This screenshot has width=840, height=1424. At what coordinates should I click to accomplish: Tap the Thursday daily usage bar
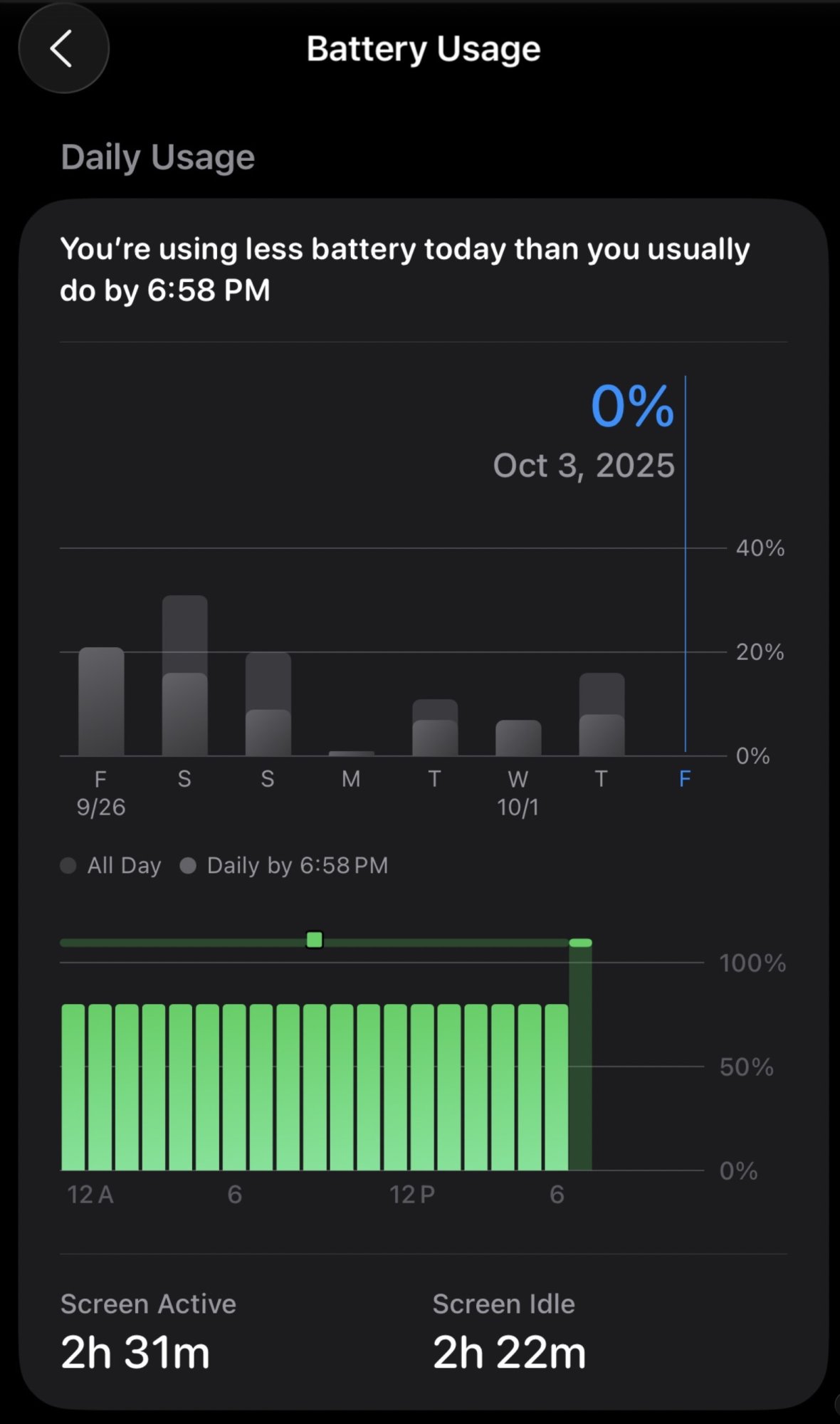[602, 715]
